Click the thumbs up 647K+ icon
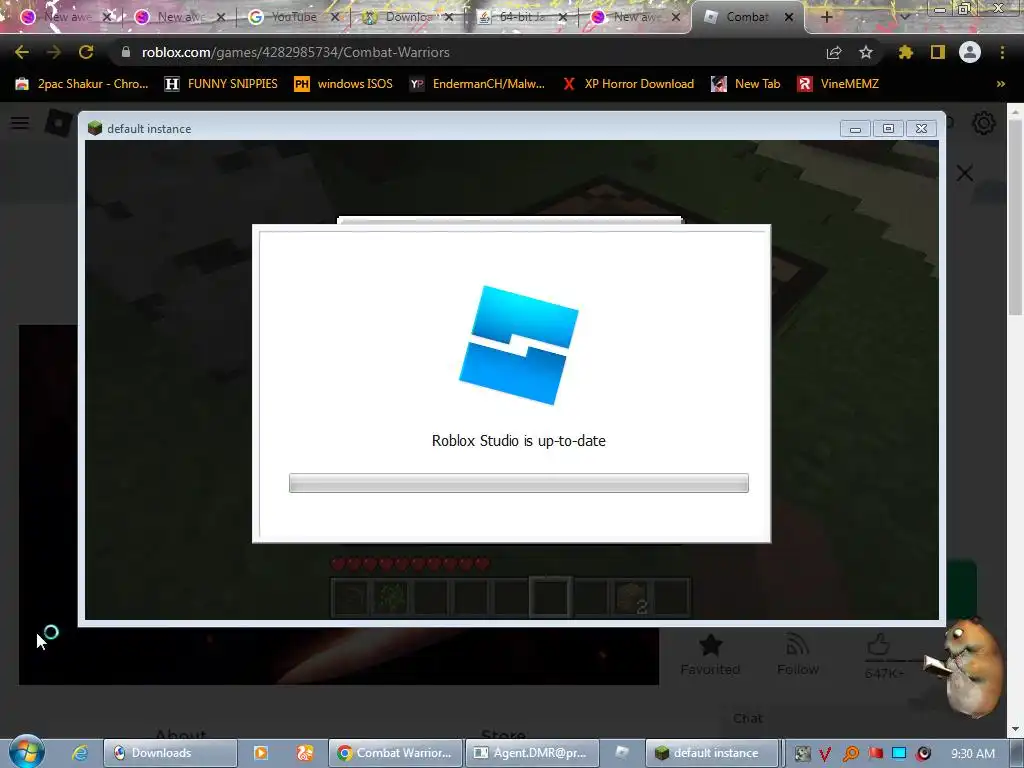 [x=880, y=645]
